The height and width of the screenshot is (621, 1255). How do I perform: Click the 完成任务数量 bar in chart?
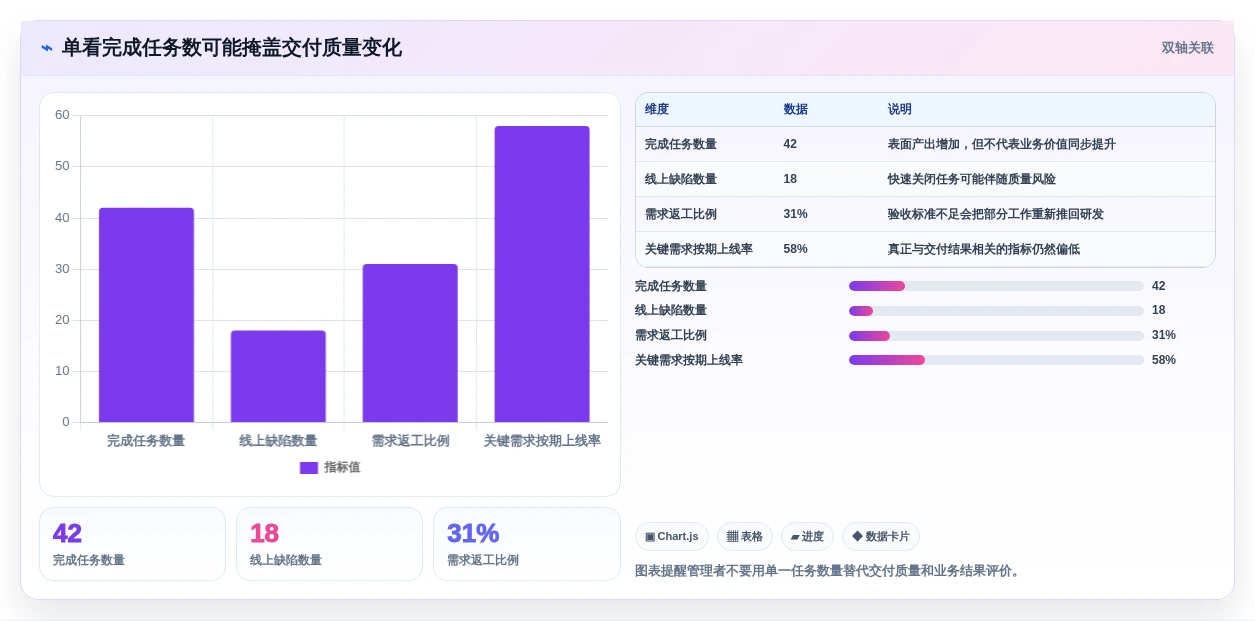(146, 315)
